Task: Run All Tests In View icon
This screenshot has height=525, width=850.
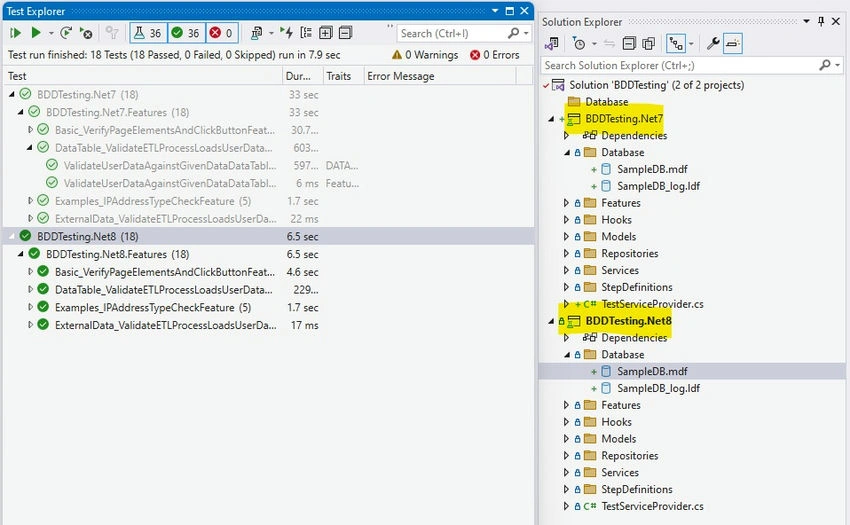Action: click(15, 33)
